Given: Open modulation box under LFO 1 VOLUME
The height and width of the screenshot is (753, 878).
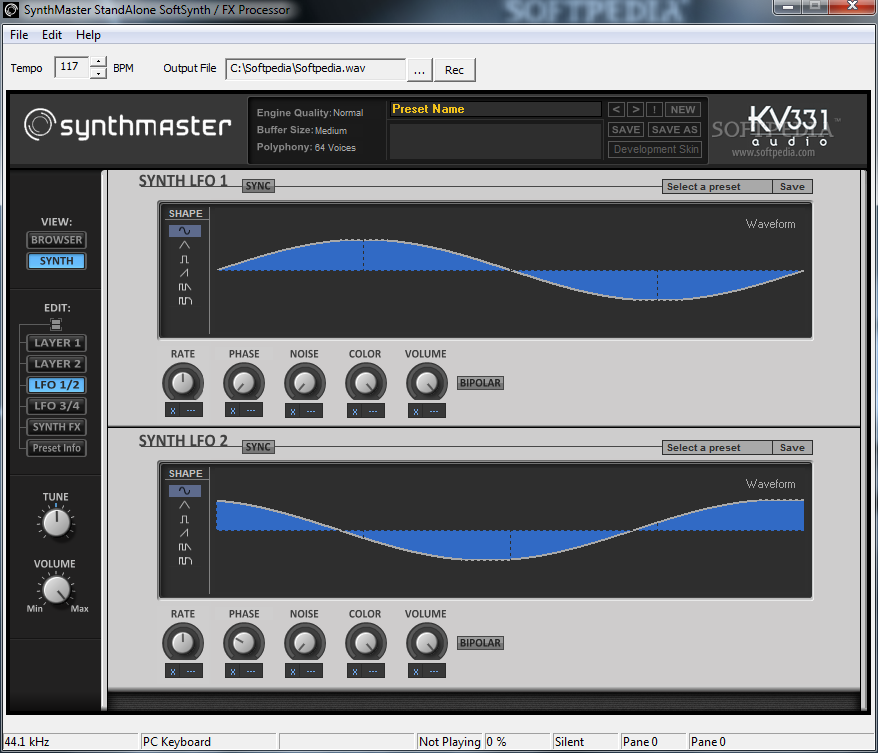Looking at the screenshot, I should click(x=427, y=411).
